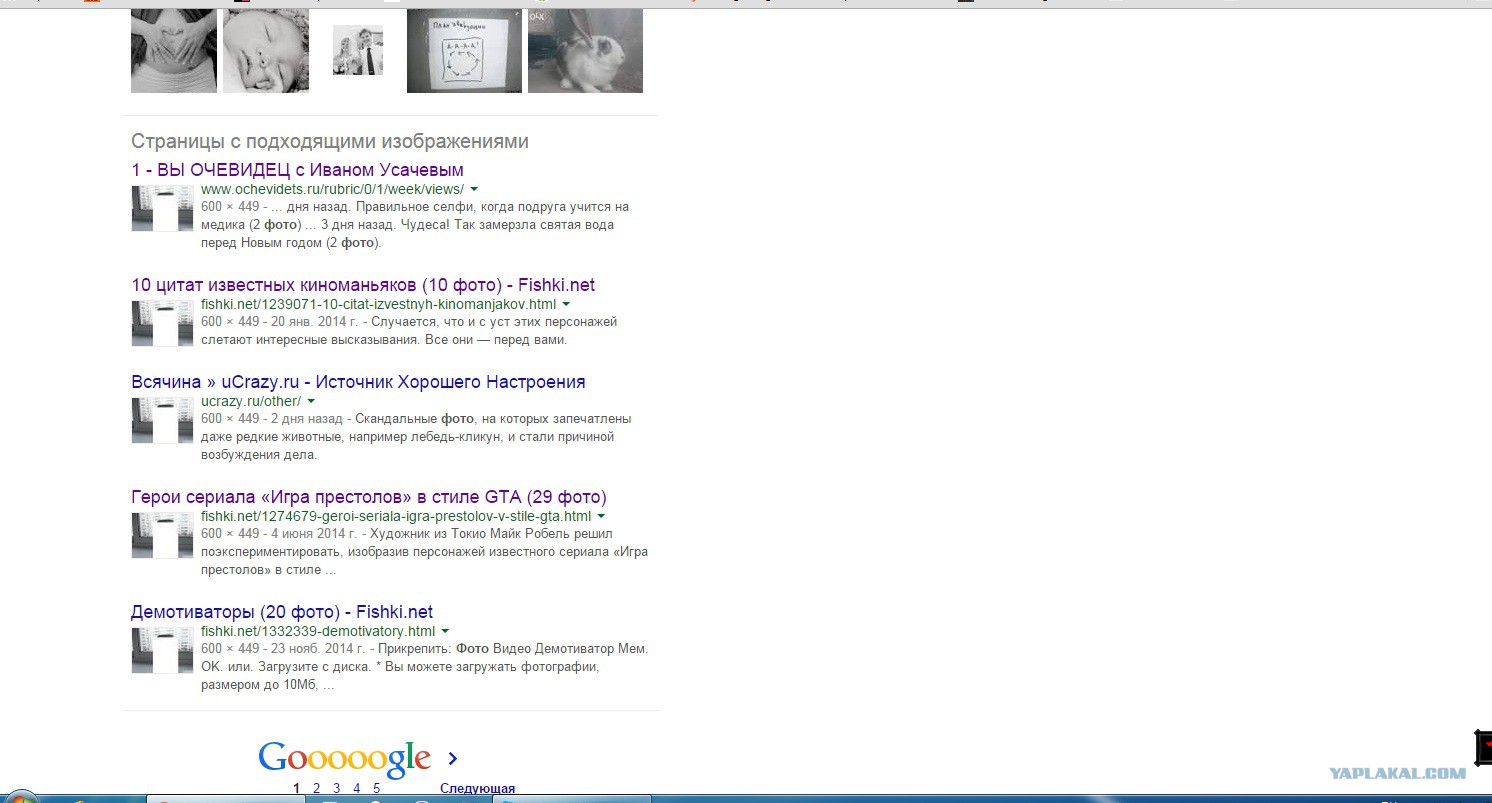Image resolution: width=1492 pixels, height=803 pixels.
Task: Click the green URL fishki.net/1239071-10-citat-izvestnyh-kinomanjakov.html
Action: tap(378, 304)
